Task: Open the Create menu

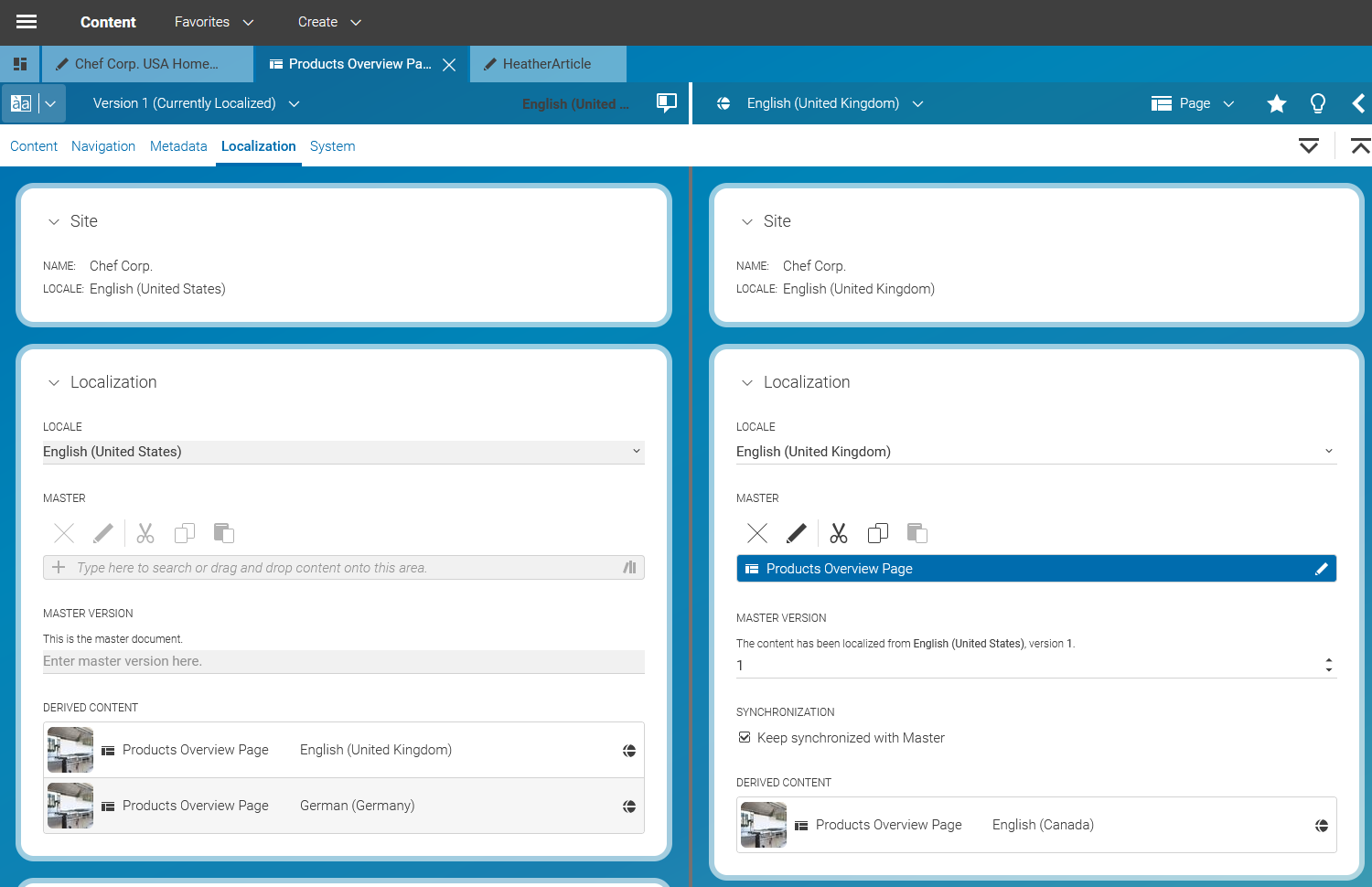Action: [329, 22]
